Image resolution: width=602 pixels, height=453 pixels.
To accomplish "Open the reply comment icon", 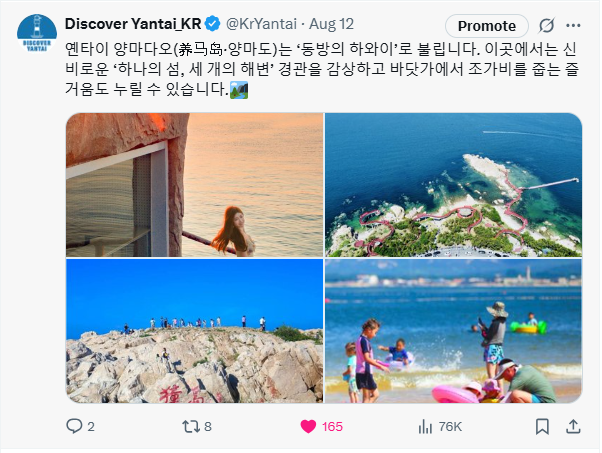I will [x=74, y=426].
